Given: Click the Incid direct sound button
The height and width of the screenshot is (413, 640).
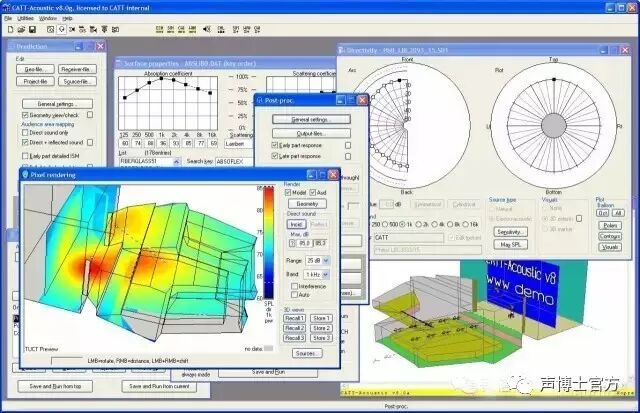Looking at the screenshot, I should pyautogui.click(x=296, y=224).
